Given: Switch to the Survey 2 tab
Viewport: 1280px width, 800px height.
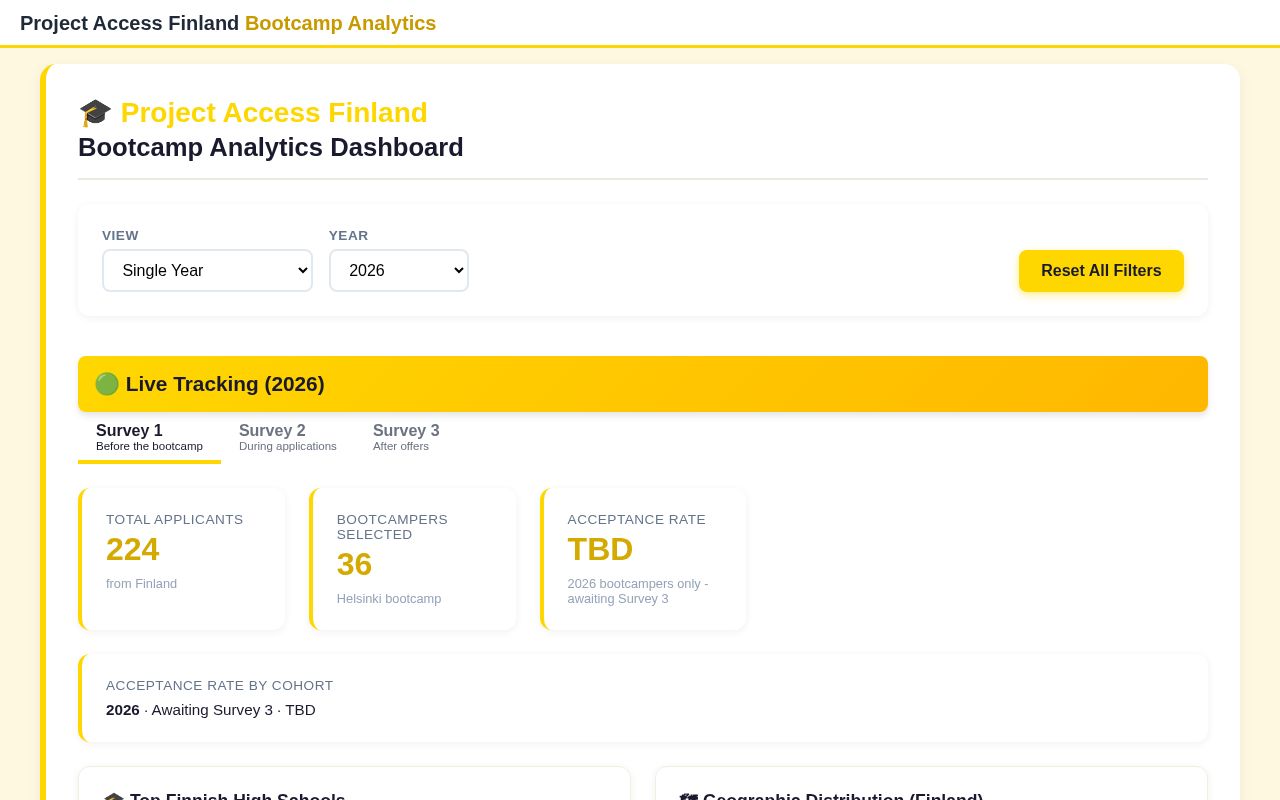Looking at the screenshot, I should coord(288,437).
